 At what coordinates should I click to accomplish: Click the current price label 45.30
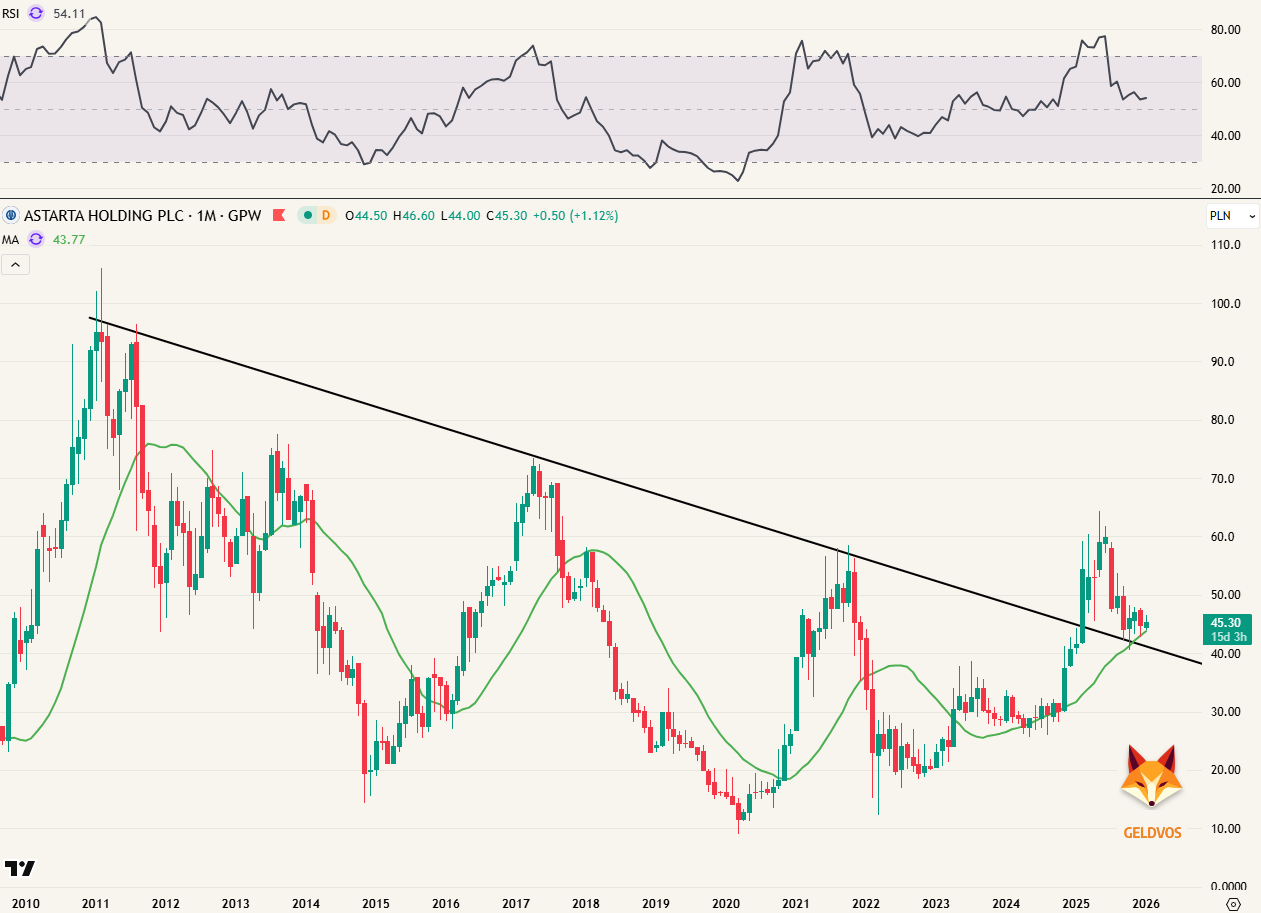click(1228, 623)
